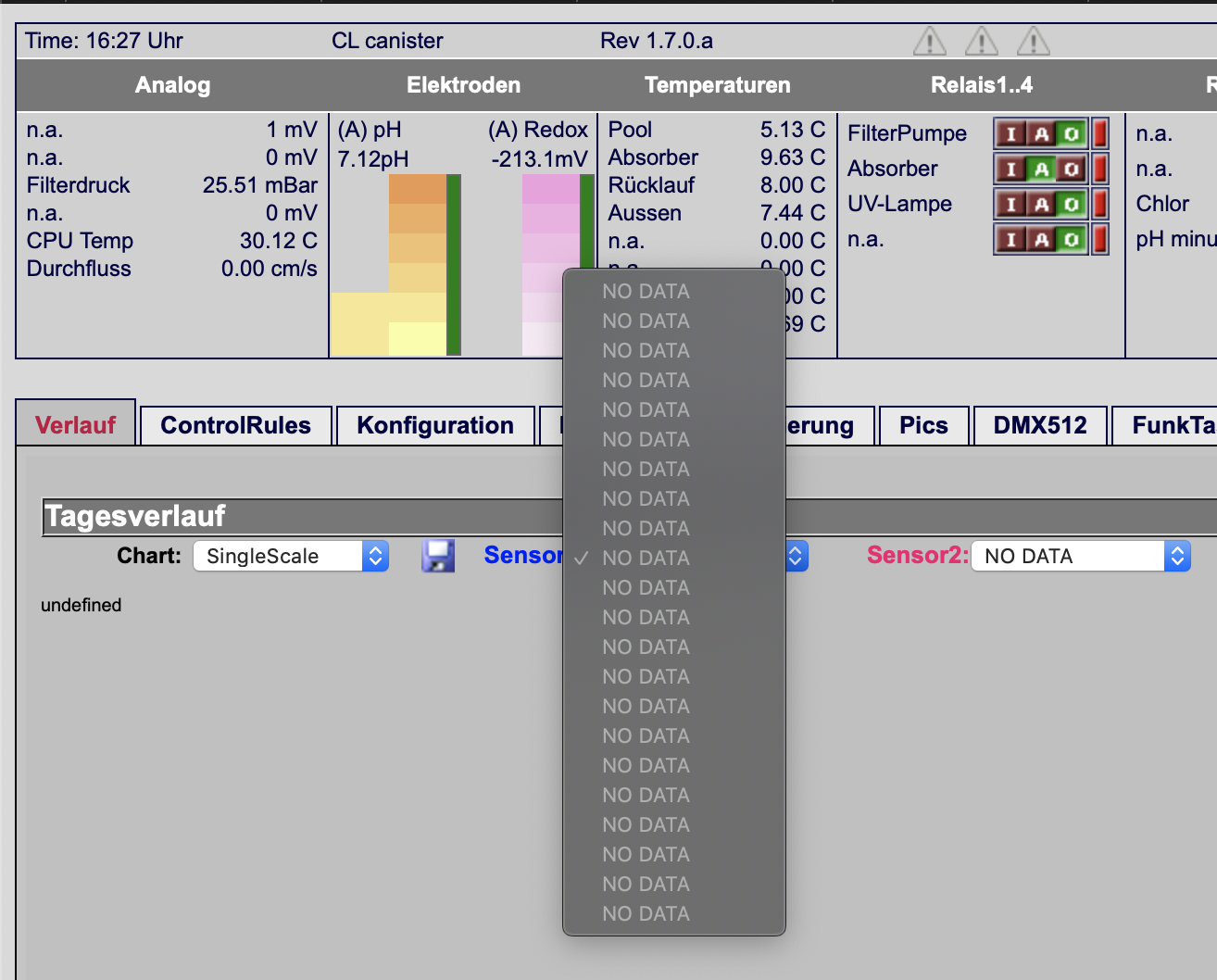Click the 7.12pH reading

pyautogui.click(x=373, y=159)
